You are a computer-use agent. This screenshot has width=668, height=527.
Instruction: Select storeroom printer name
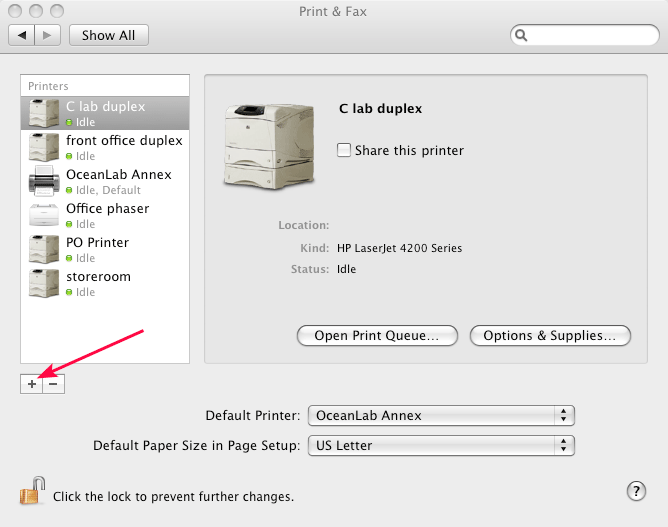click(x=98, y=277)
